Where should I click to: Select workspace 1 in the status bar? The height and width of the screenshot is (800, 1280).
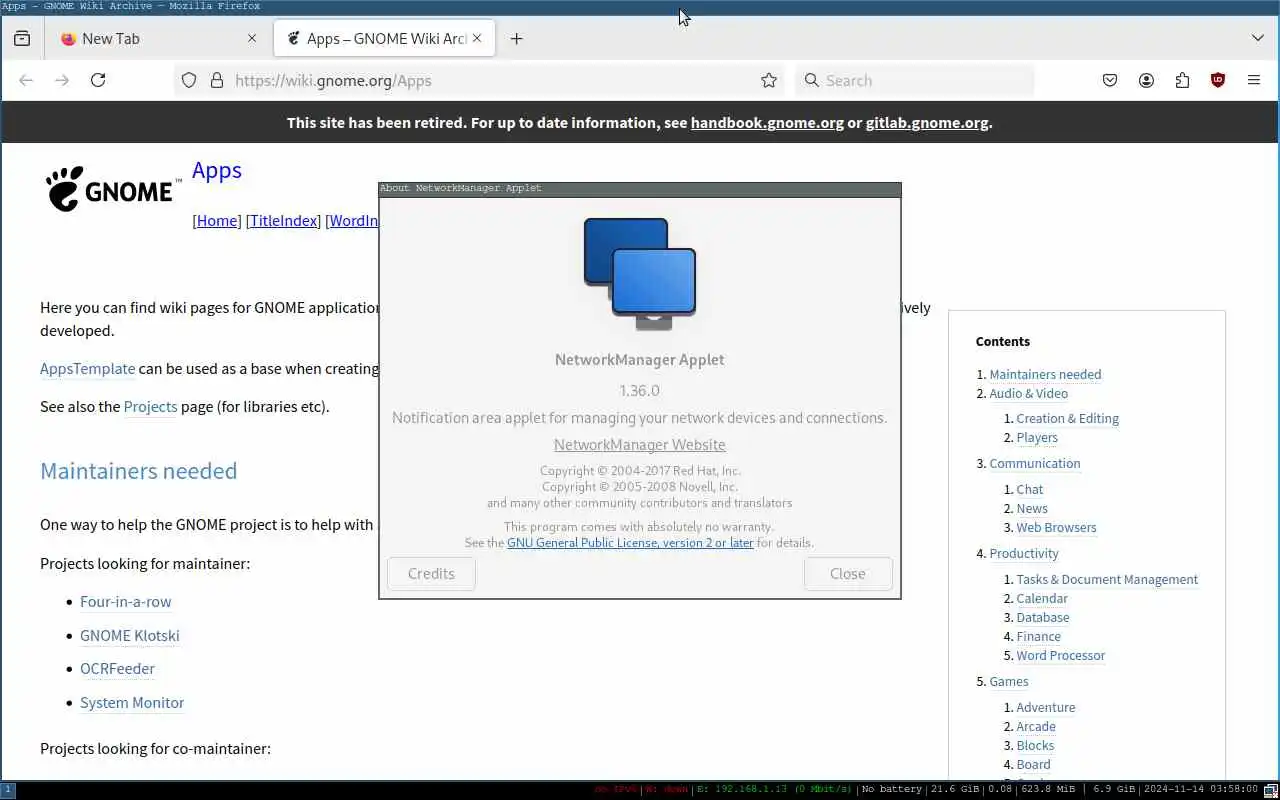coord(8,790)
